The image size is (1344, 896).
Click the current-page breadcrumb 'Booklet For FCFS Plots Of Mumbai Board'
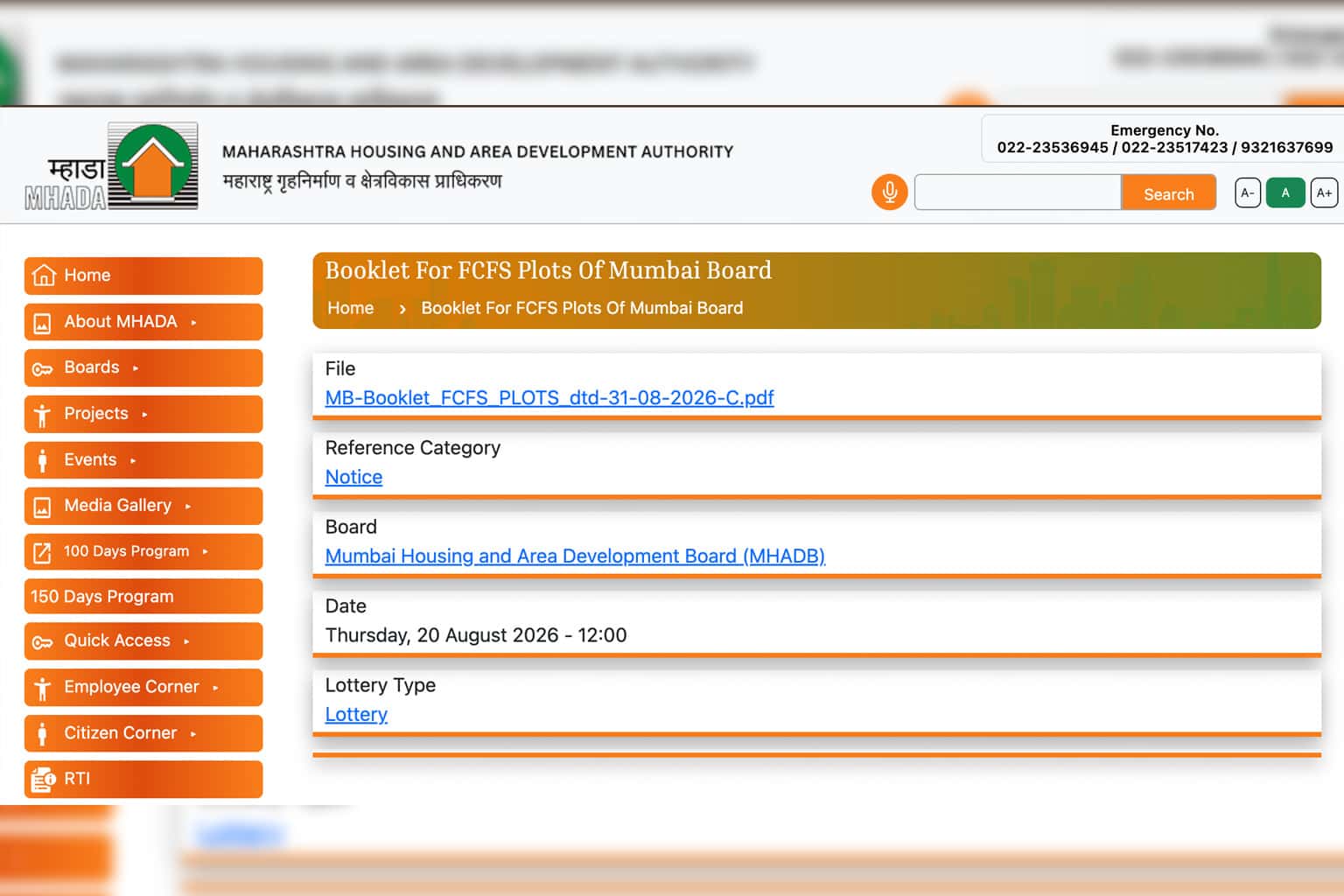tap(582, 308)
